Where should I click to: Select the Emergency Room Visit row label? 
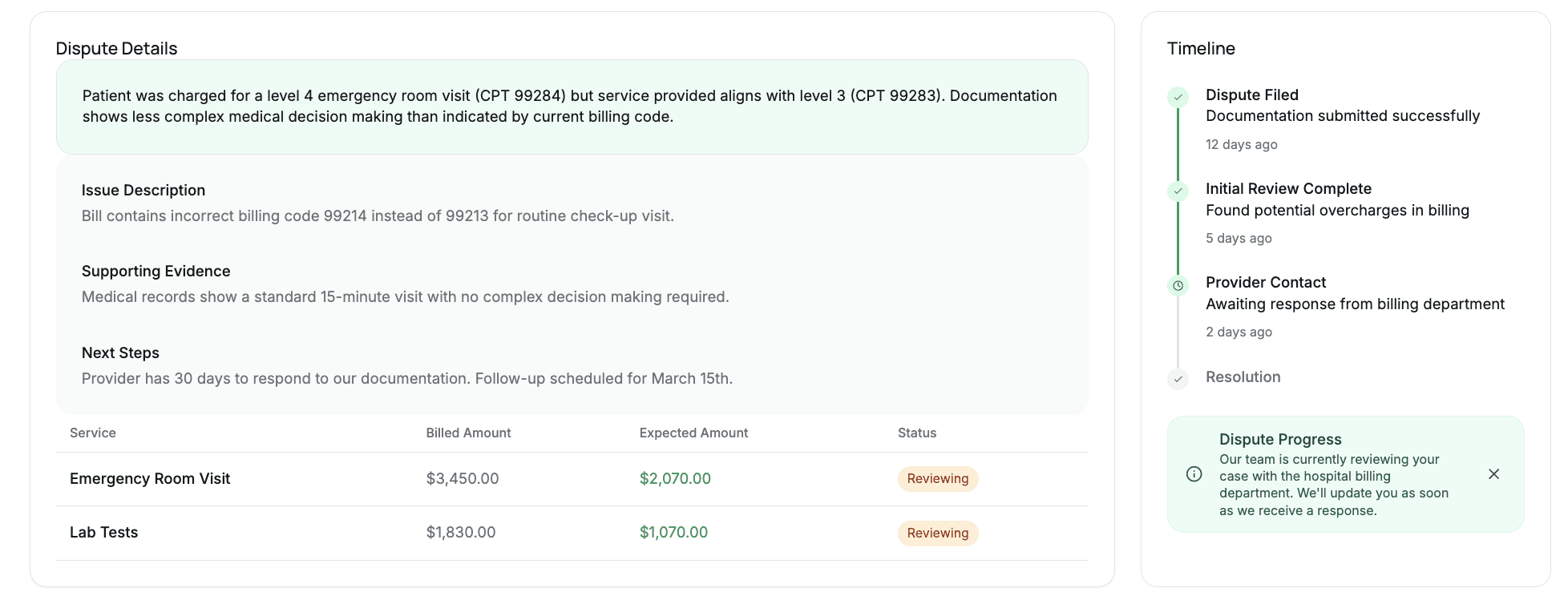coord(150,479)
